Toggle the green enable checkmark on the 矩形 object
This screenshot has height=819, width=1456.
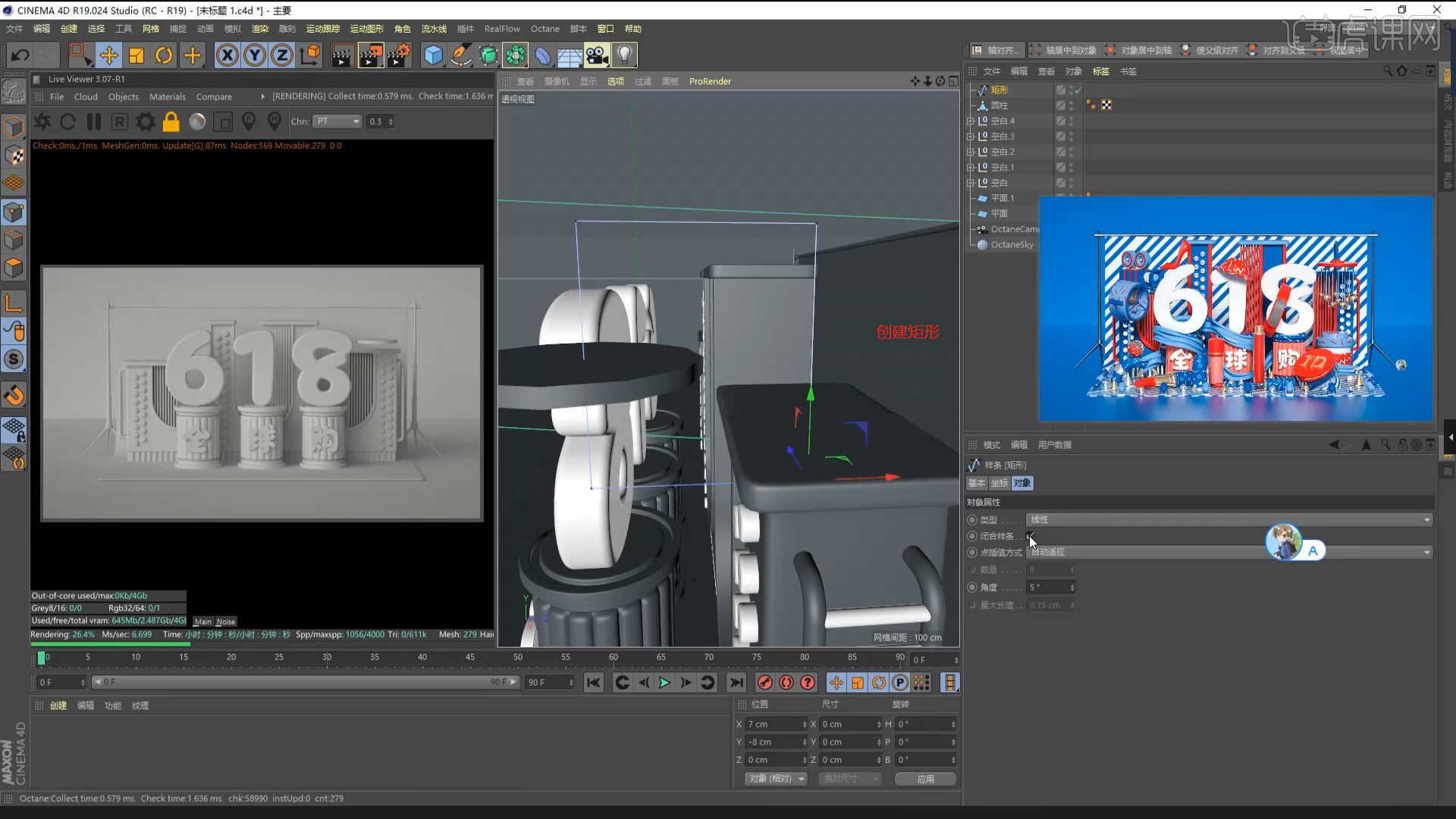click(x=1077, y=89)
